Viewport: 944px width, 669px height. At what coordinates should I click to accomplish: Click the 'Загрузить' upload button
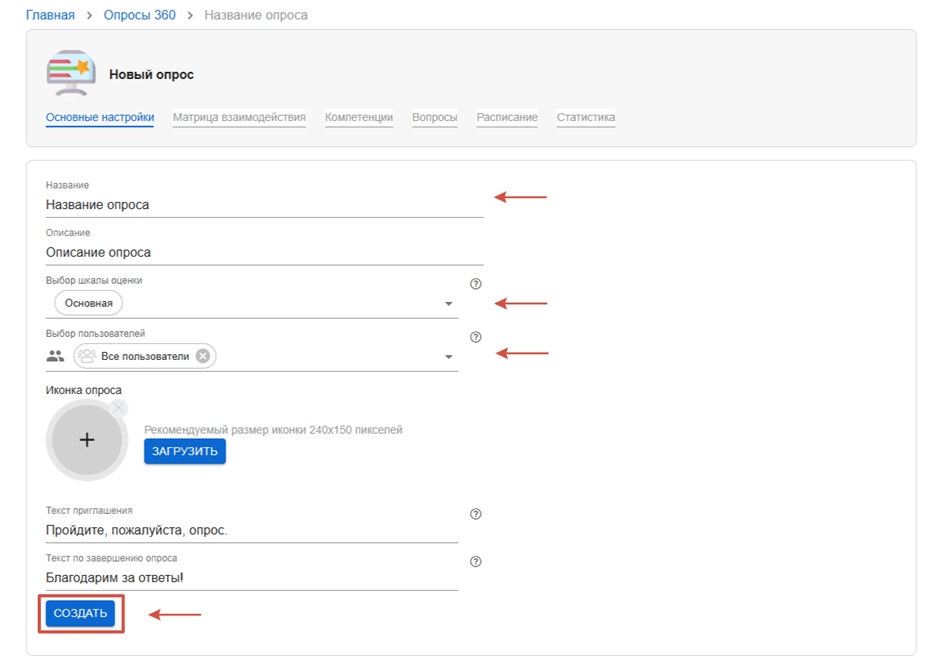pyautogui.click(x=185, y=451)
